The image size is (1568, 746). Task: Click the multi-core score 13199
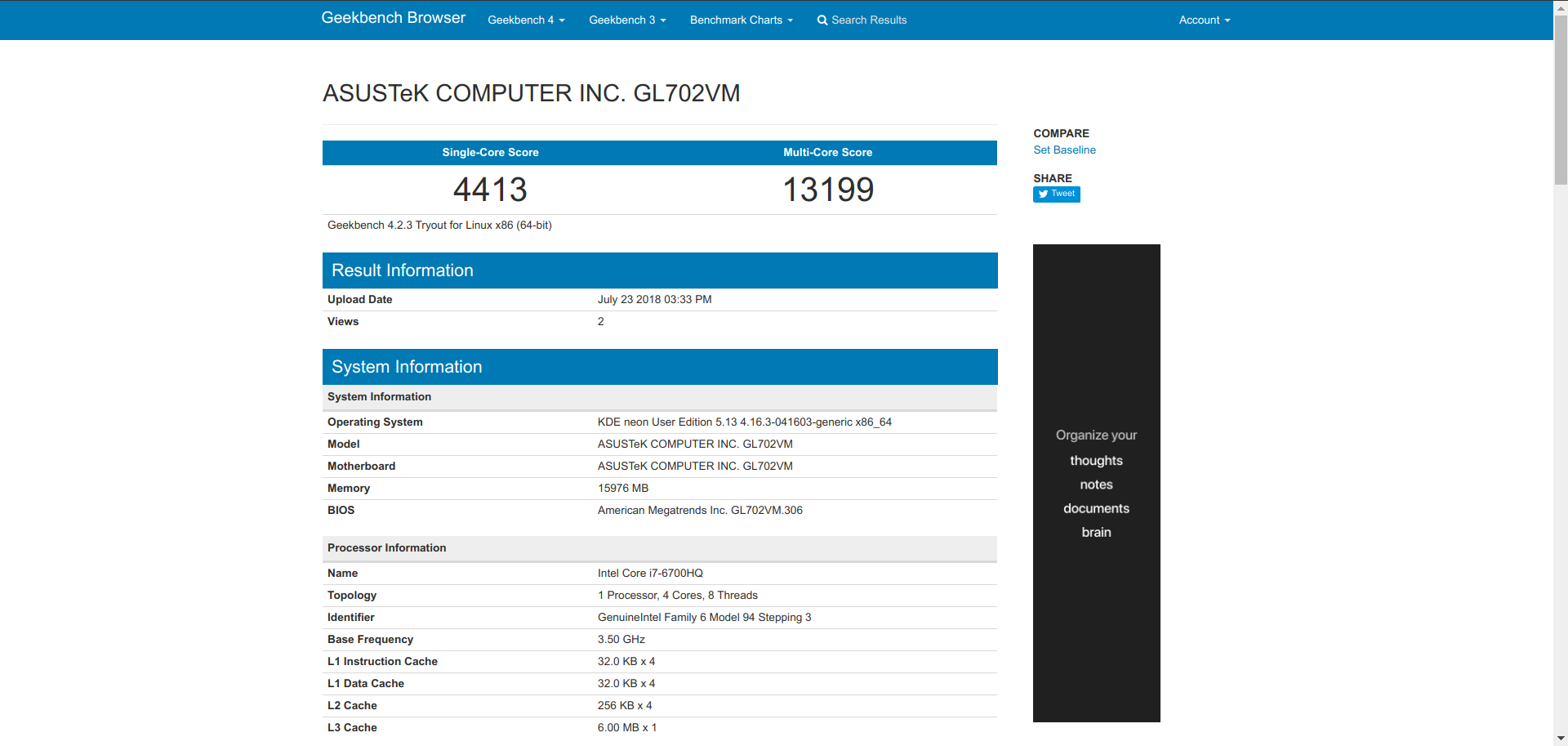(x=827, y=190)
